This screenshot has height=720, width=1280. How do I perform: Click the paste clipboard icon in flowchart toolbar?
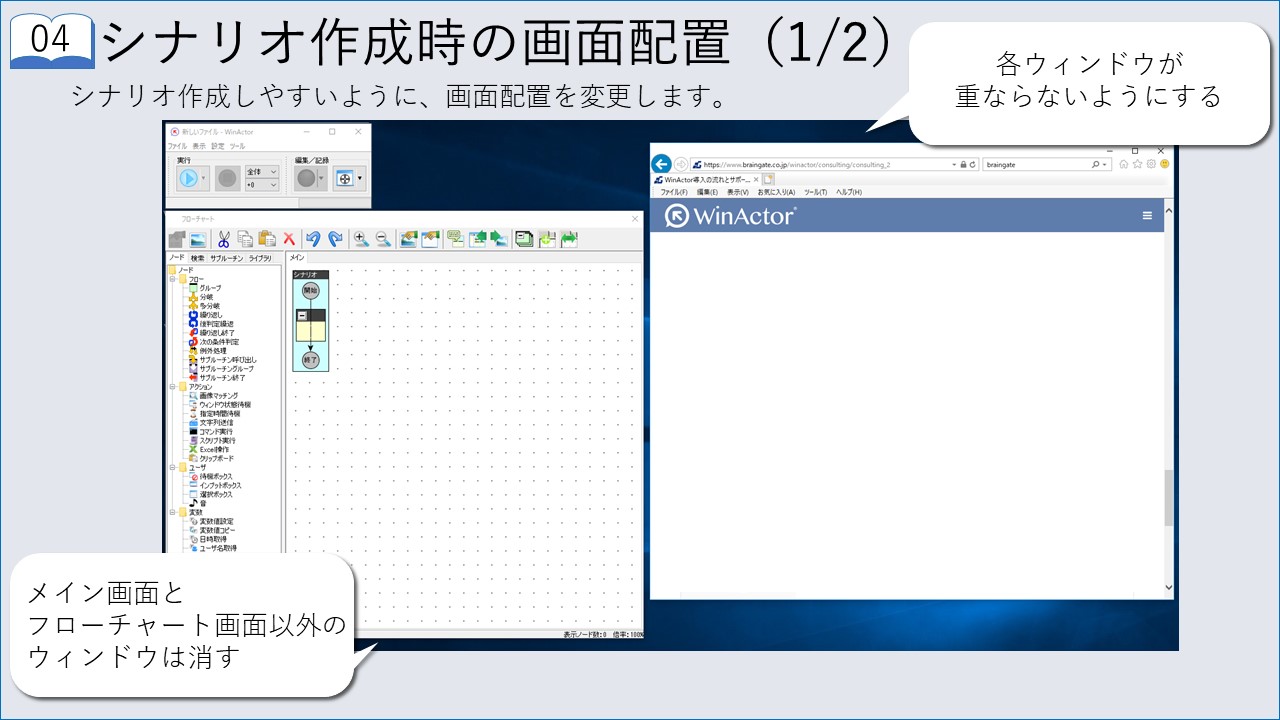(267, 239)
